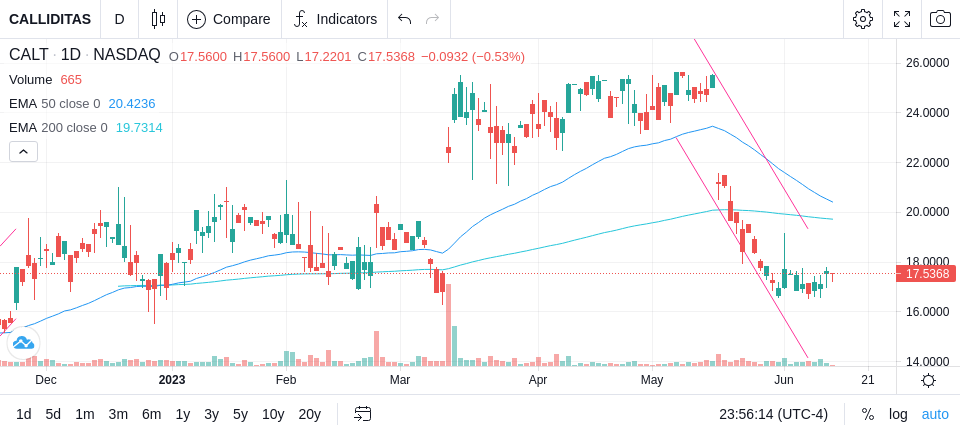Click the 14.0000 price axis label

coord(927,361)
